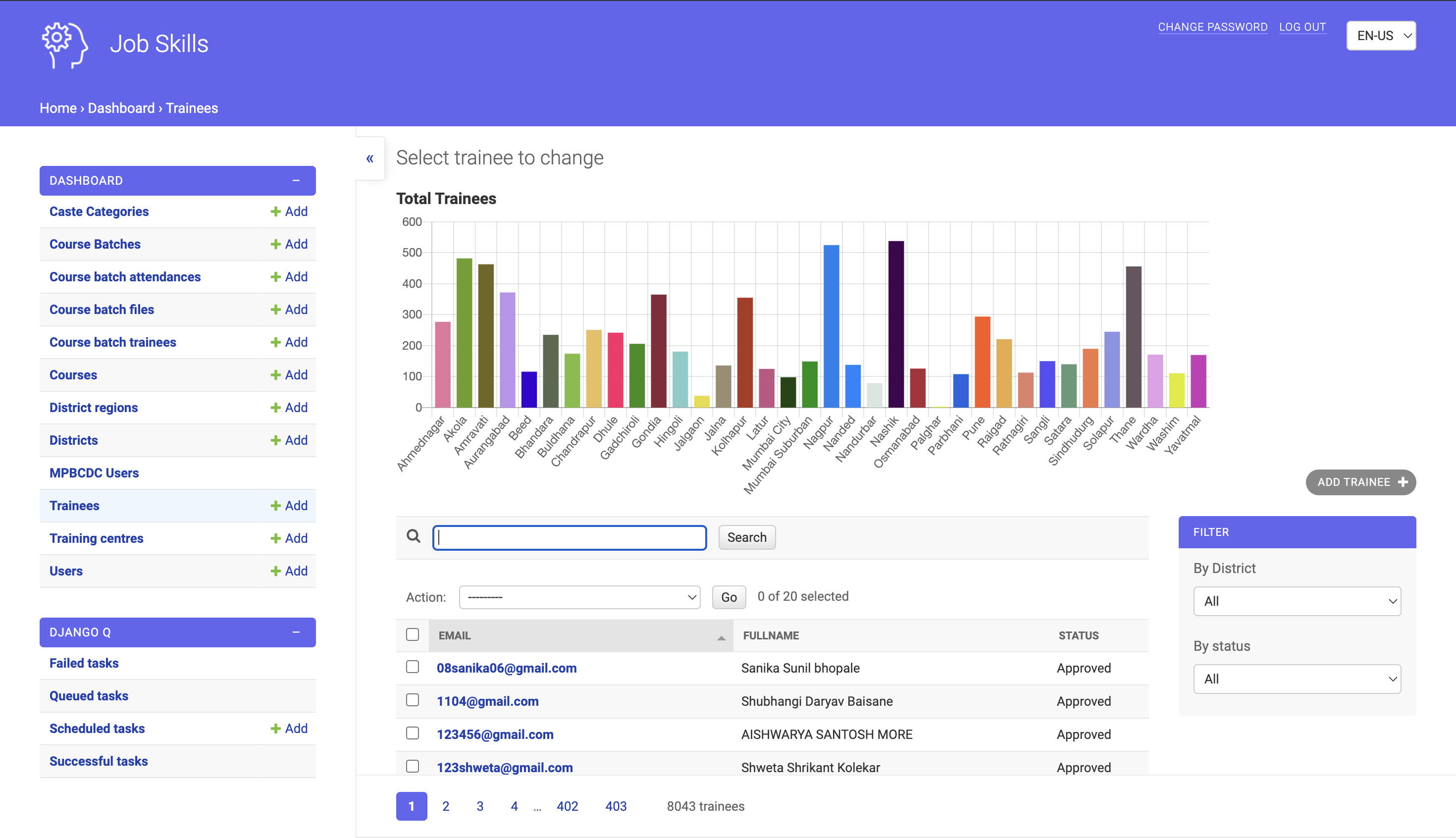
Task: Collapse Django Q section minus icon
Action: point(296,632)
